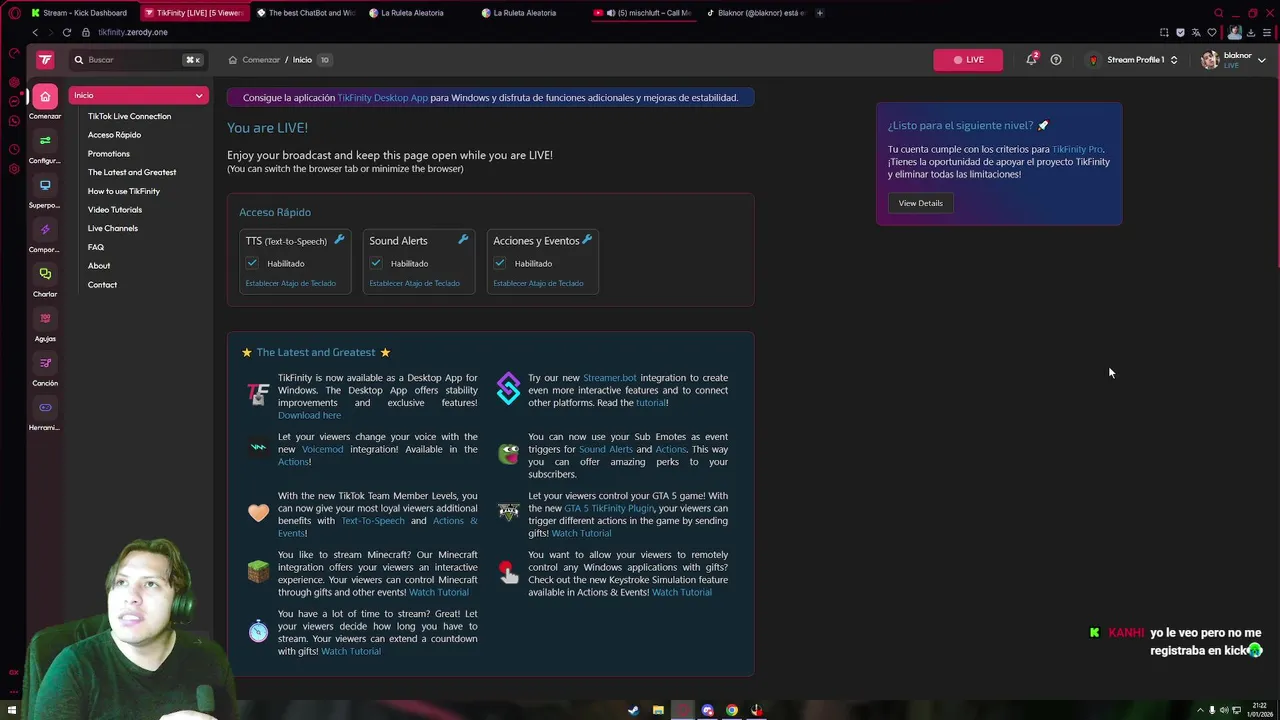Switch to The best ChatBot browser tab

click(305, 13)
